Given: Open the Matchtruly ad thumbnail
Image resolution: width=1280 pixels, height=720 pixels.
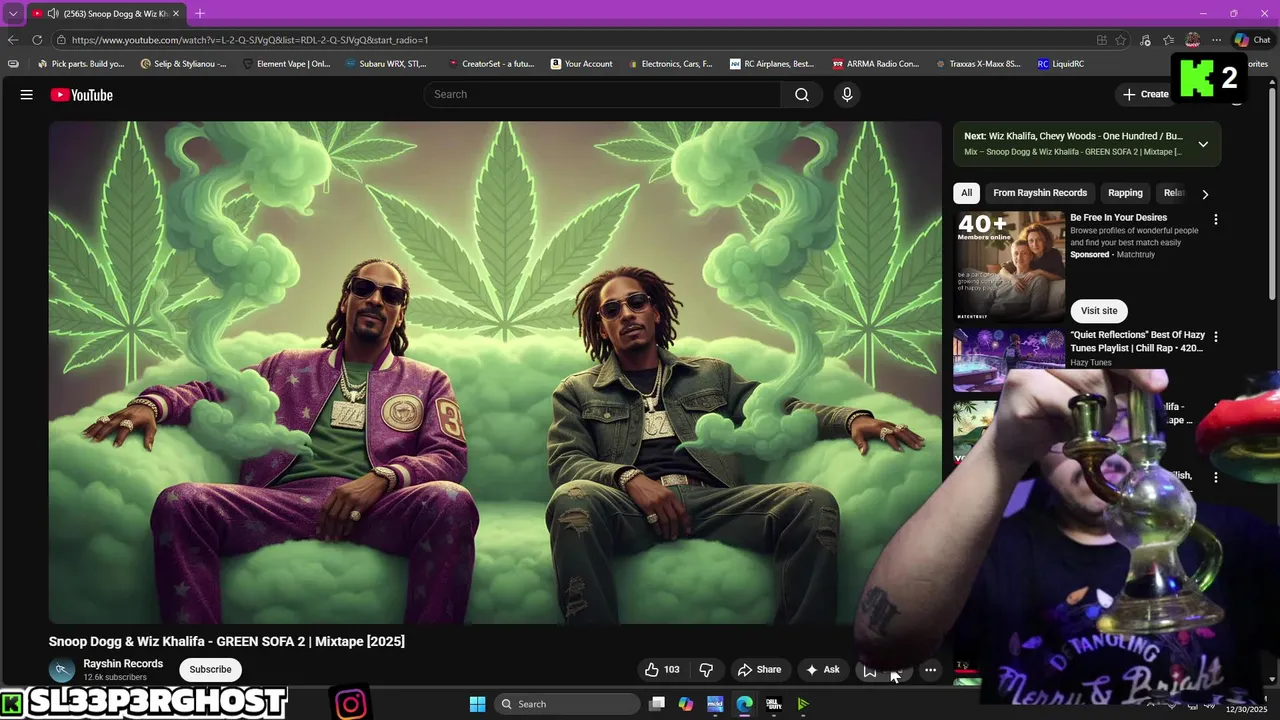Looking at the screenshot, I should coord(1009,265).
